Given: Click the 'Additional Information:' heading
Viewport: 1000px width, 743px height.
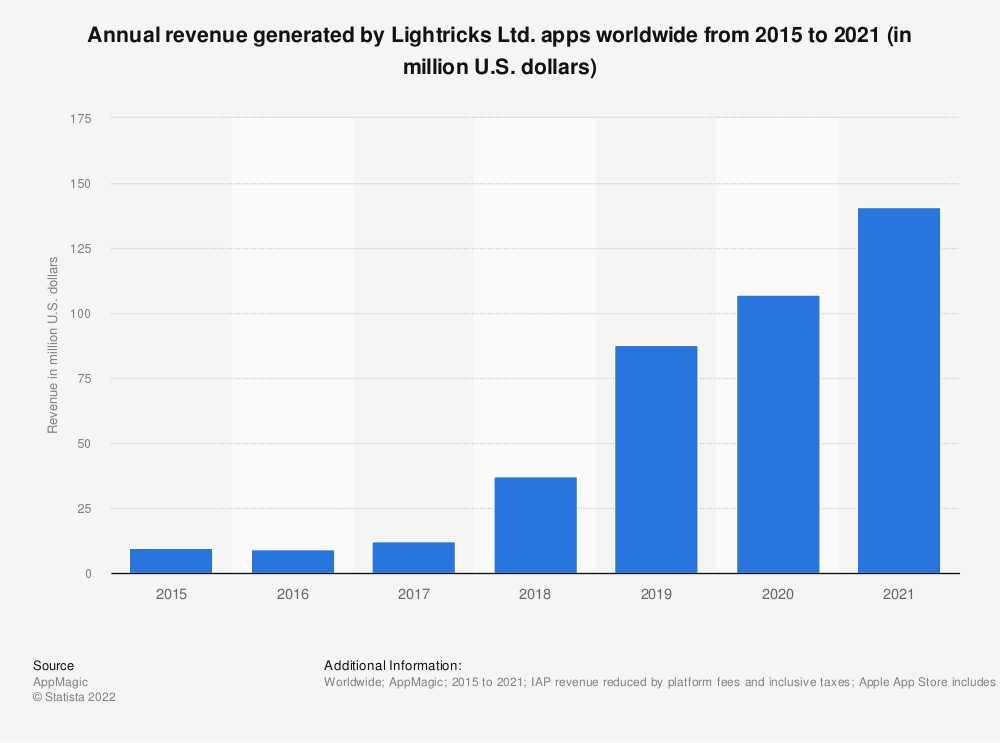Looking at the screenshot, I should [x=392, y=665].
